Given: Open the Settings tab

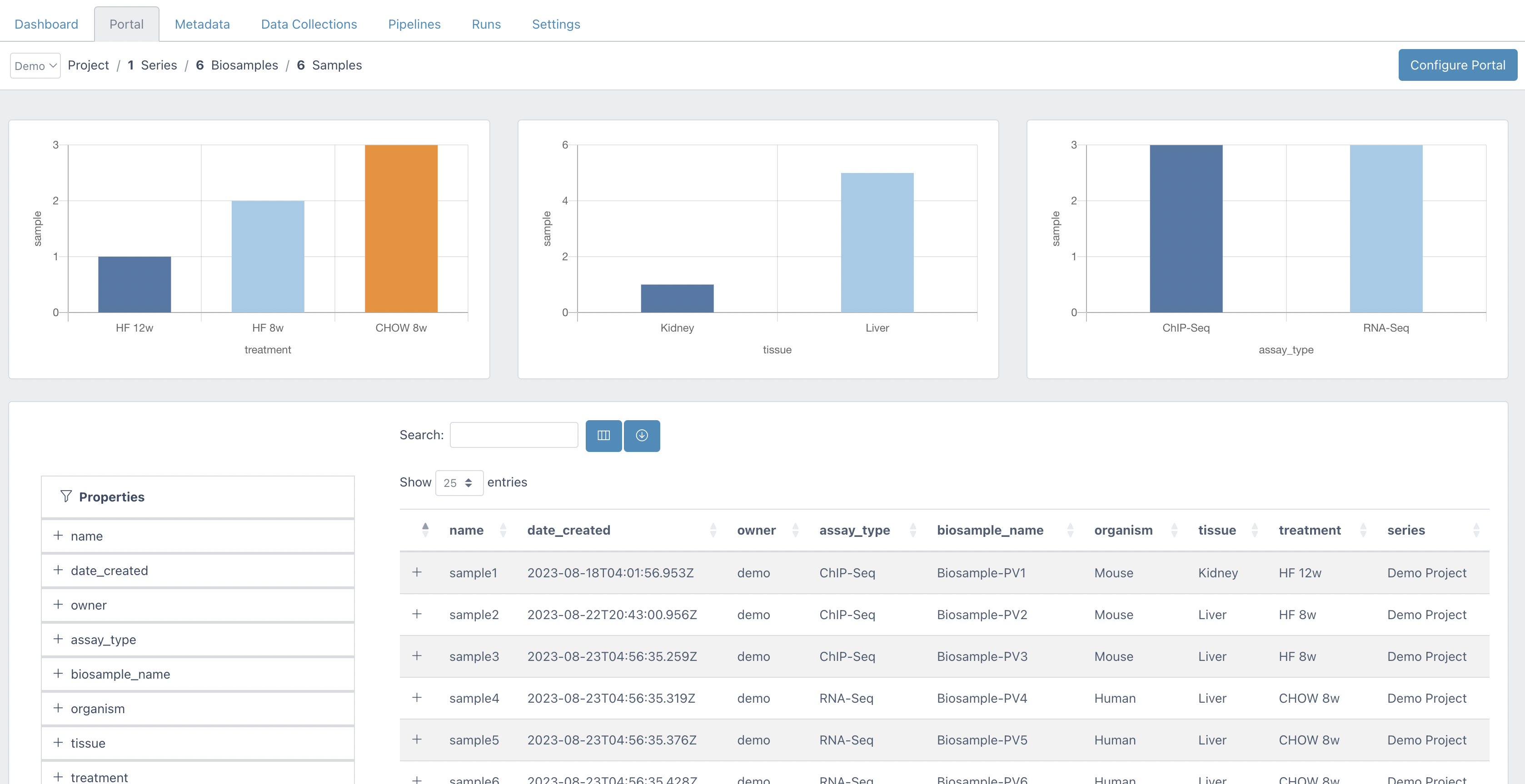Looking at the screenshot, I should coord(556,24).
